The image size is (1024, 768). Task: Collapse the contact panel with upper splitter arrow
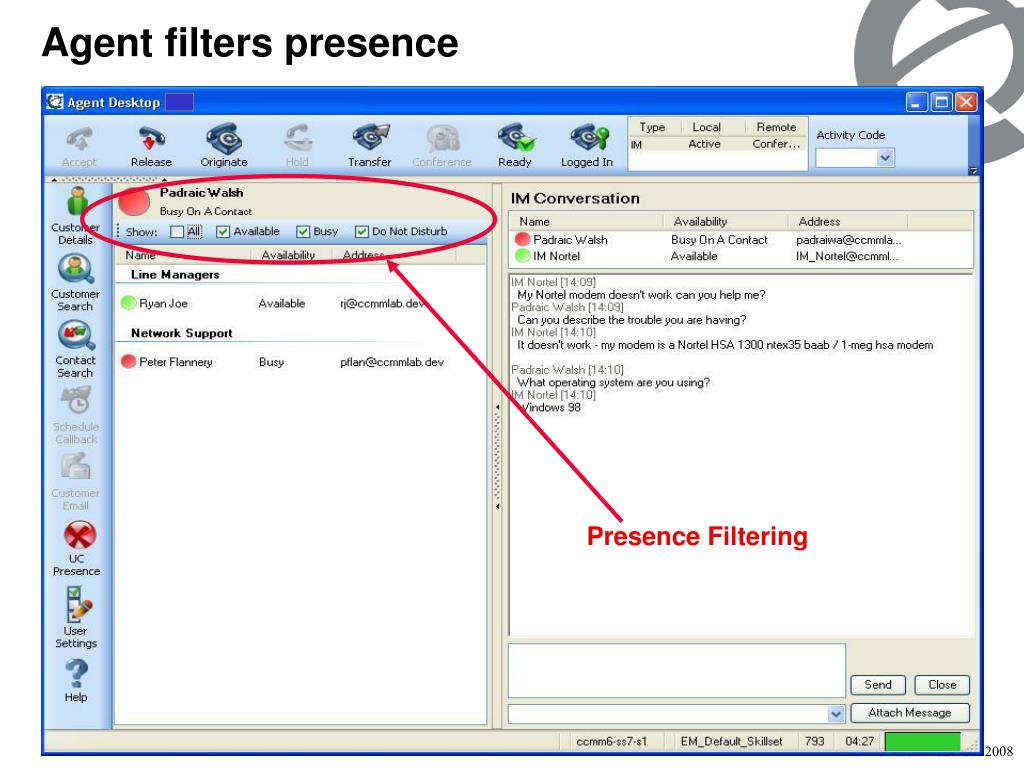click(x=498, y=407)
